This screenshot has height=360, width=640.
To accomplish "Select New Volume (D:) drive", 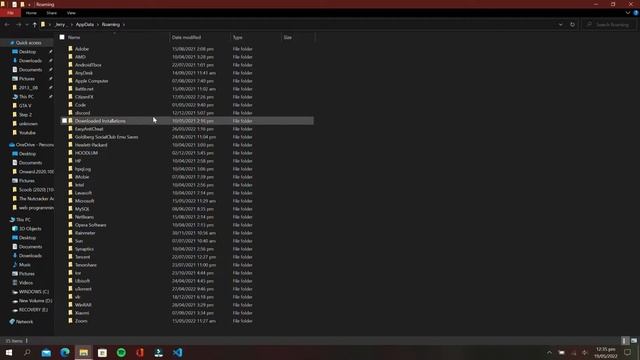I will pos(36,301).
